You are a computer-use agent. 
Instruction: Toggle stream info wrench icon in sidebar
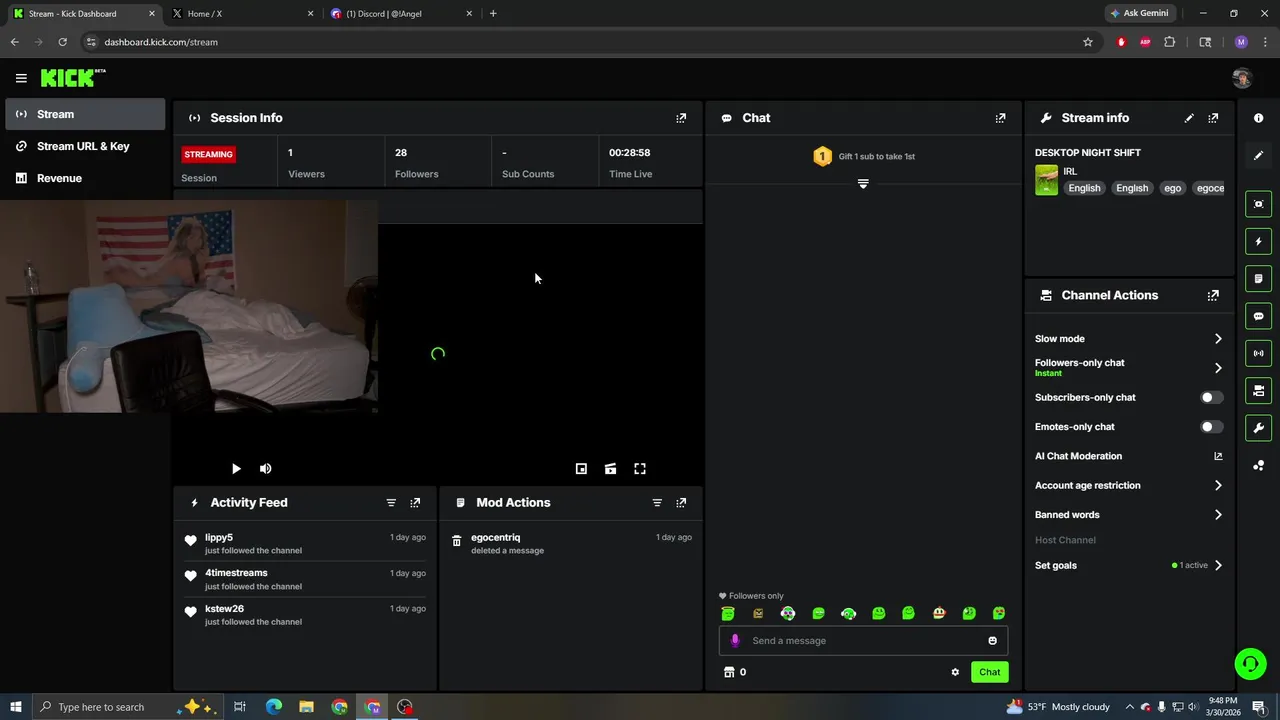1258,428
